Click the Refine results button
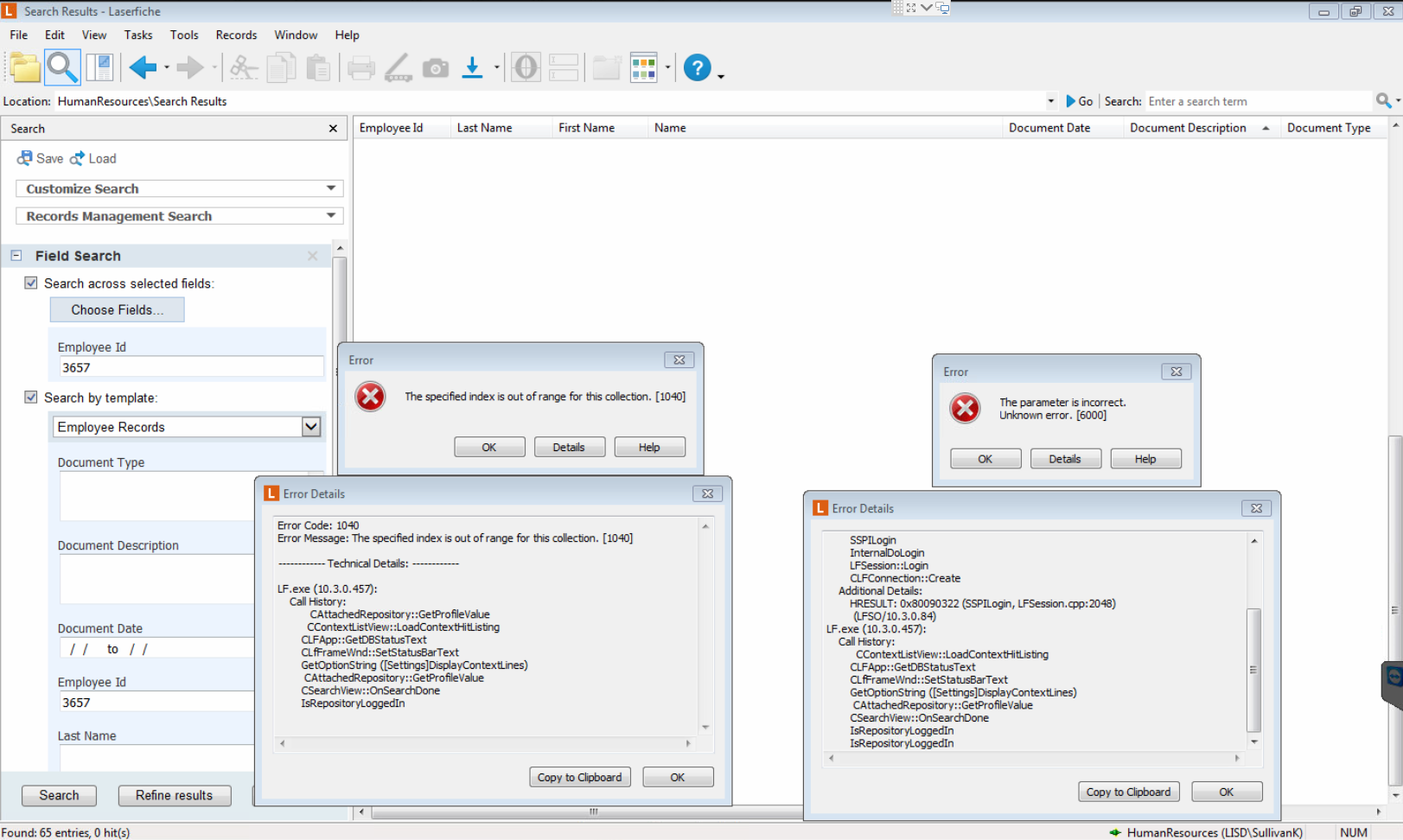This screenshot has height=840, width=1403. (x=174, y=795)
